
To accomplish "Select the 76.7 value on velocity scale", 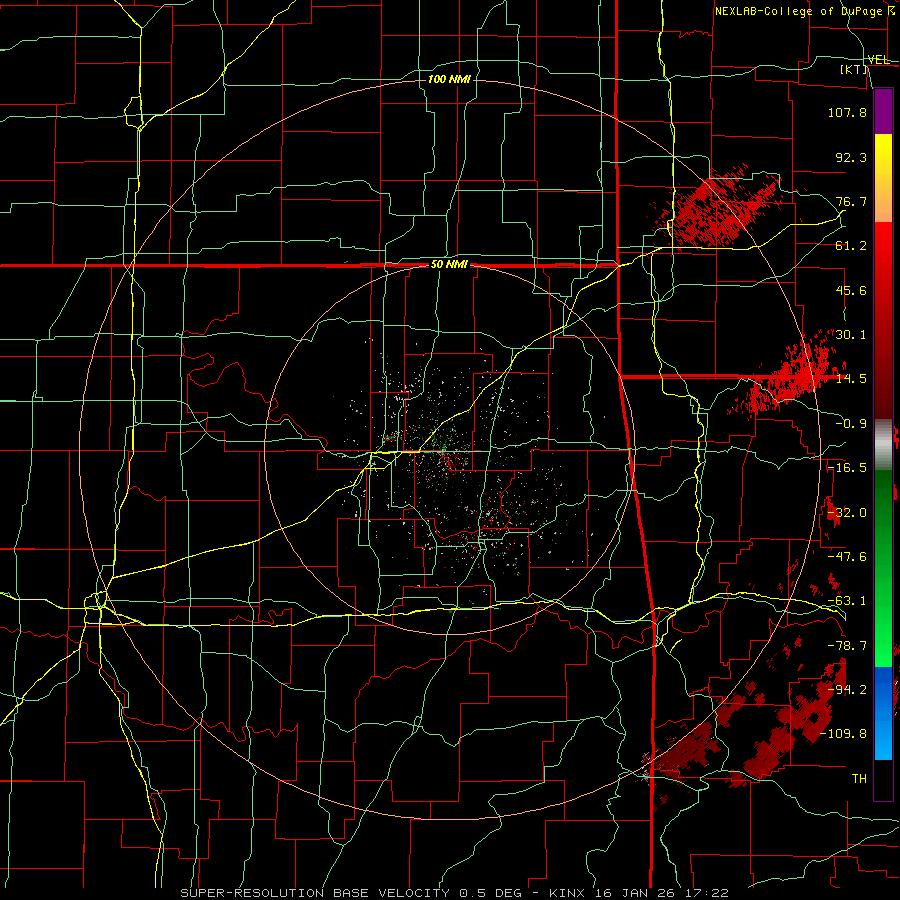I will (851, 201).
